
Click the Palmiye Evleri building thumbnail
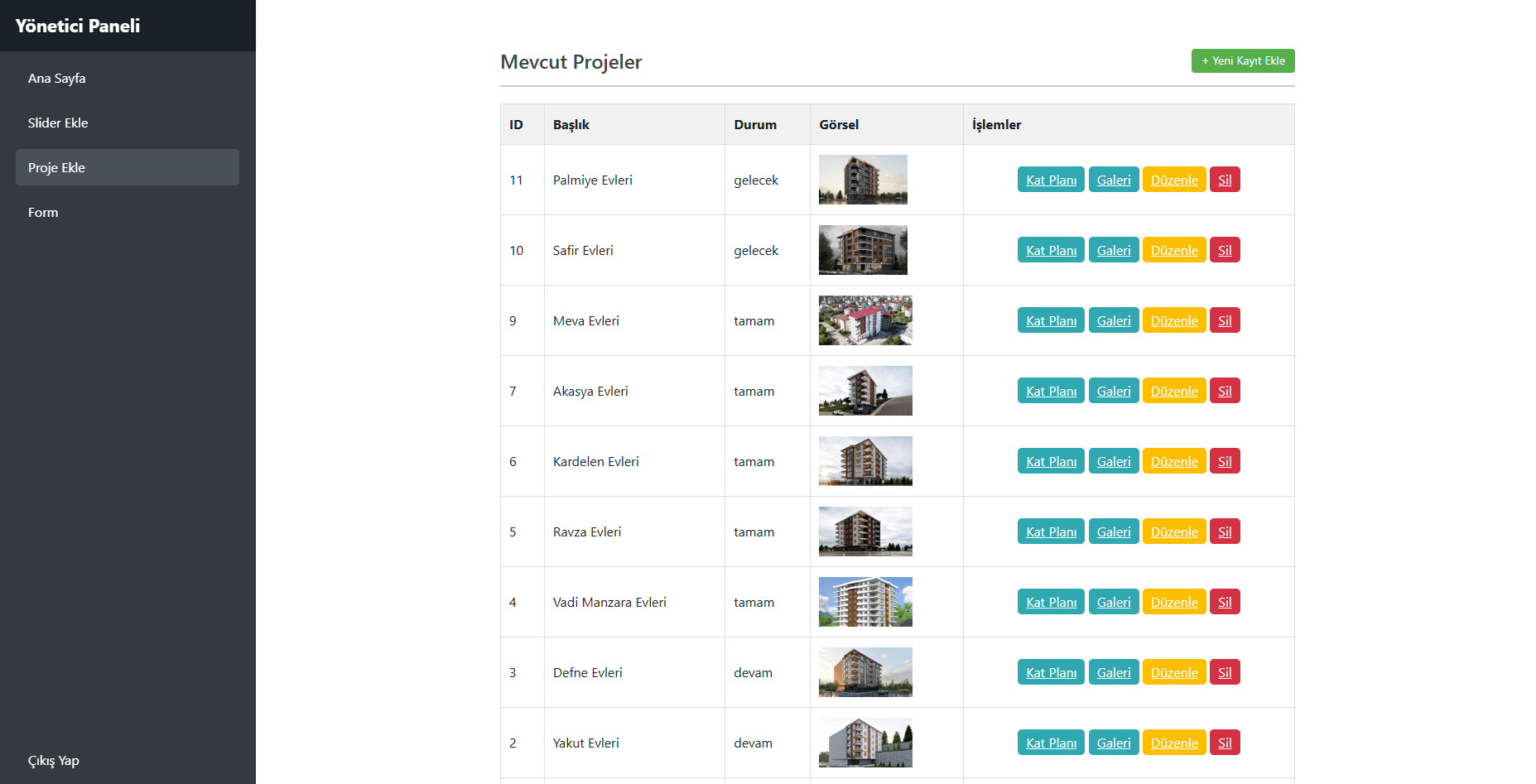click(863, 180)
